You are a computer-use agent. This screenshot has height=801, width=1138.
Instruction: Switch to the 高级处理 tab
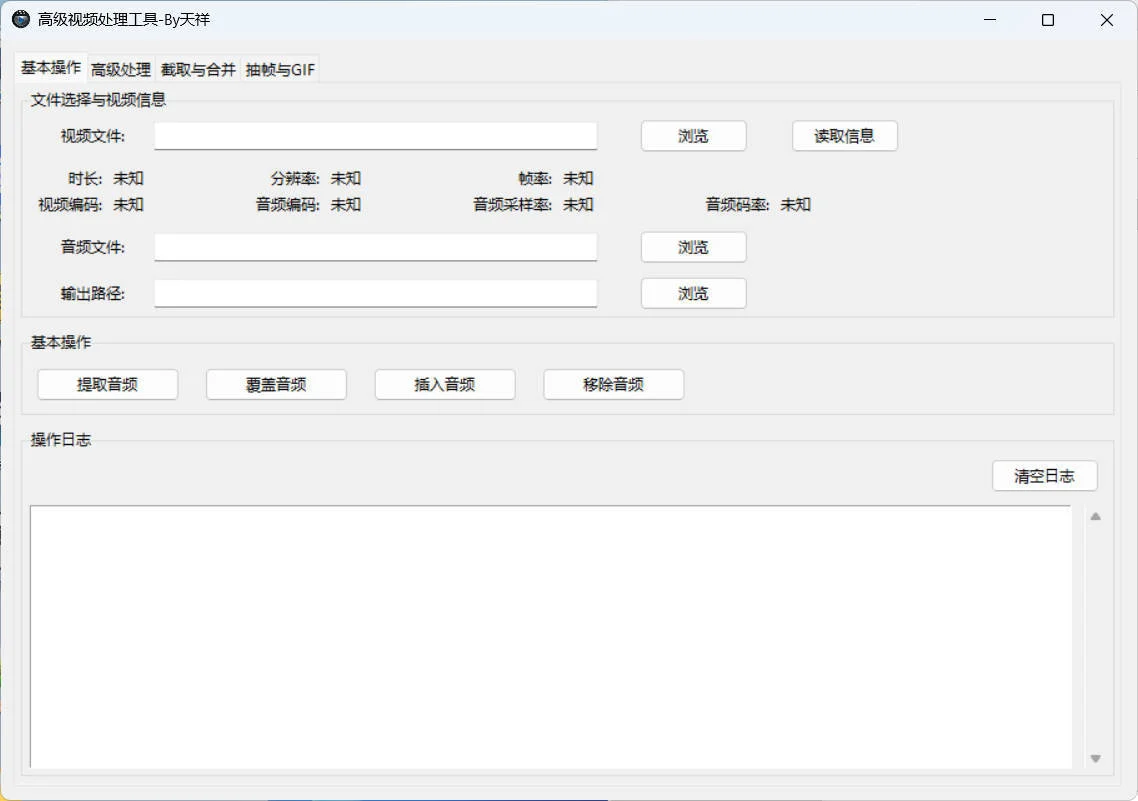[120, 69]
